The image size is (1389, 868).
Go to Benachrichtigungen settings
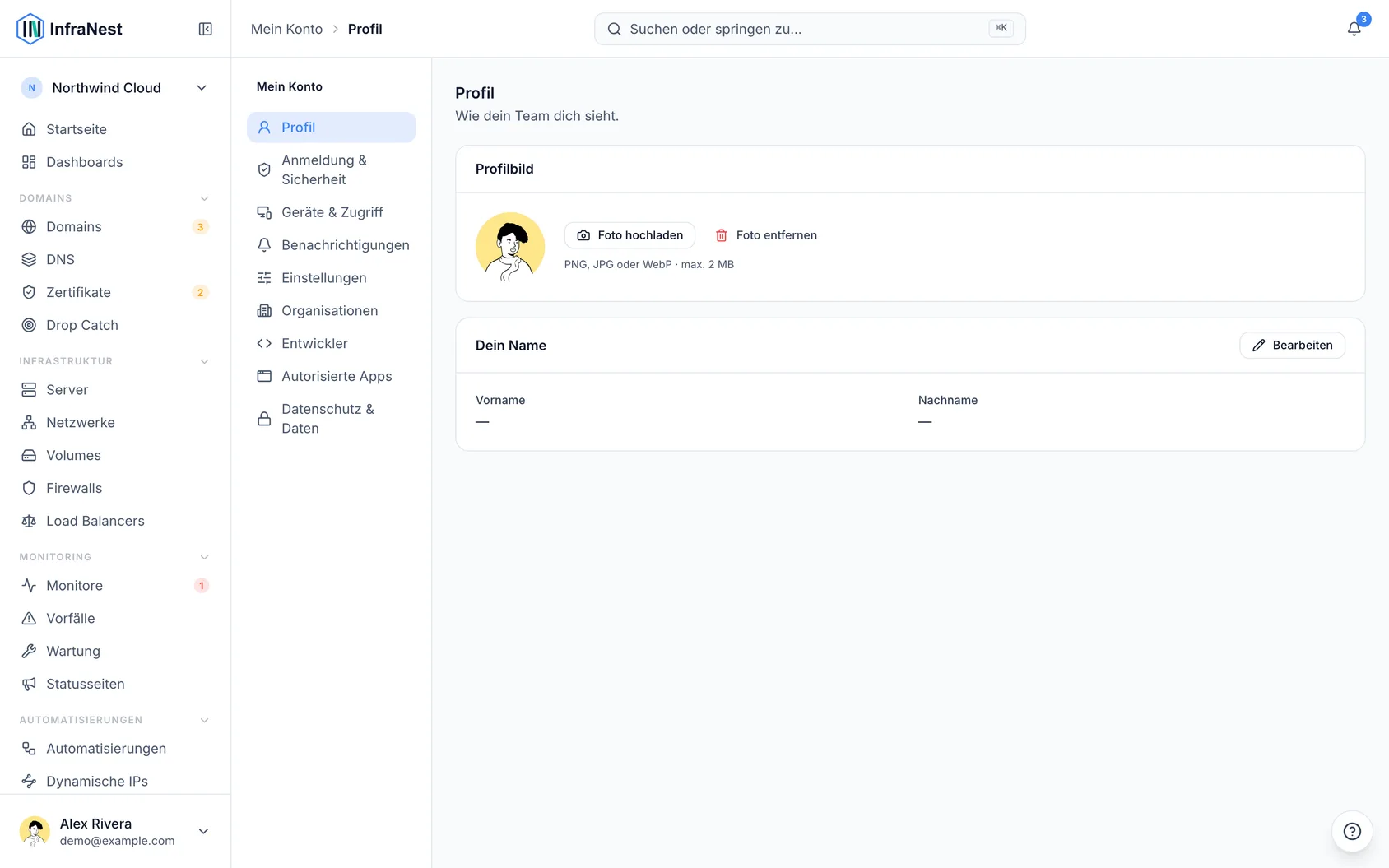tap(331, 245)
